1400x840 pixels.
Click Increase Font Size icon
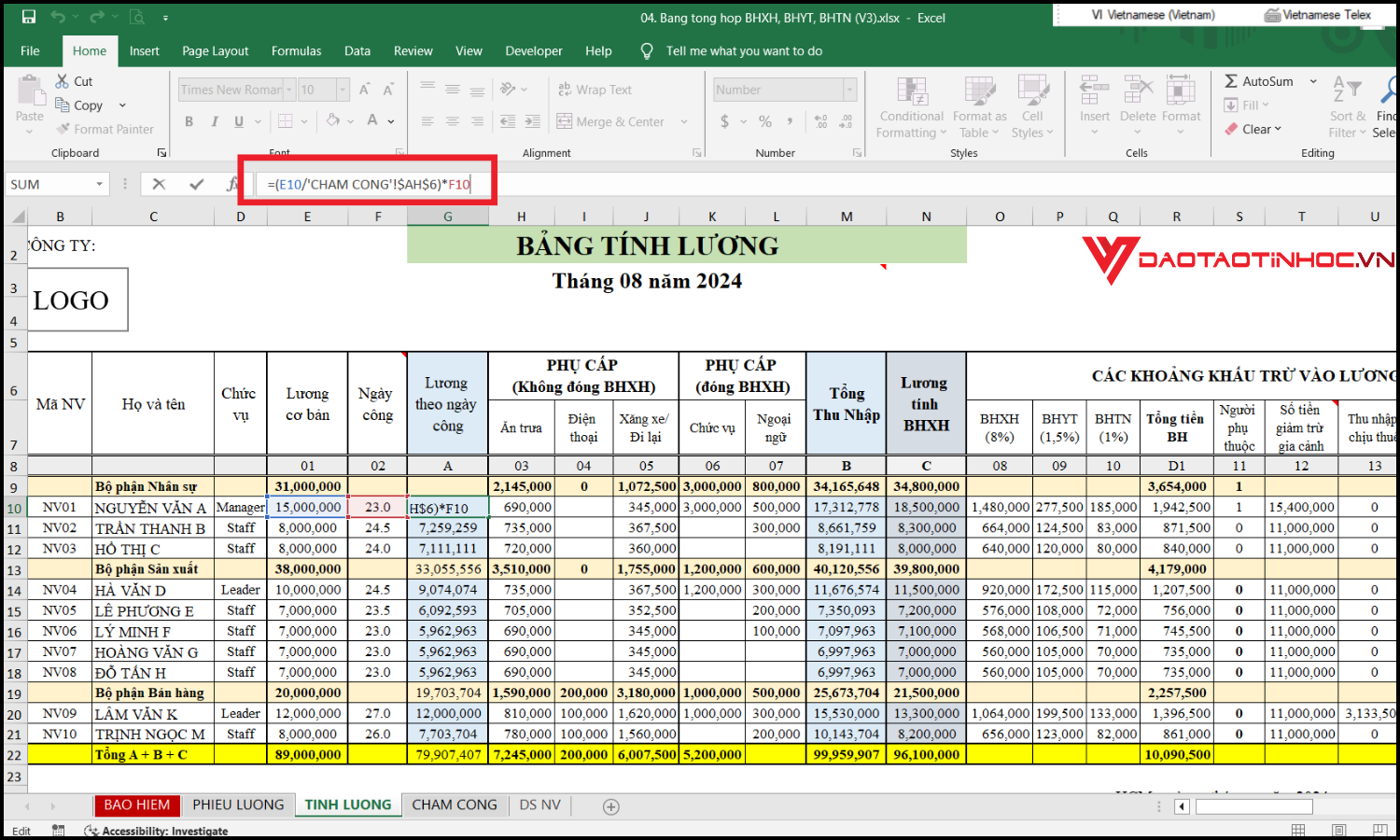365,90
